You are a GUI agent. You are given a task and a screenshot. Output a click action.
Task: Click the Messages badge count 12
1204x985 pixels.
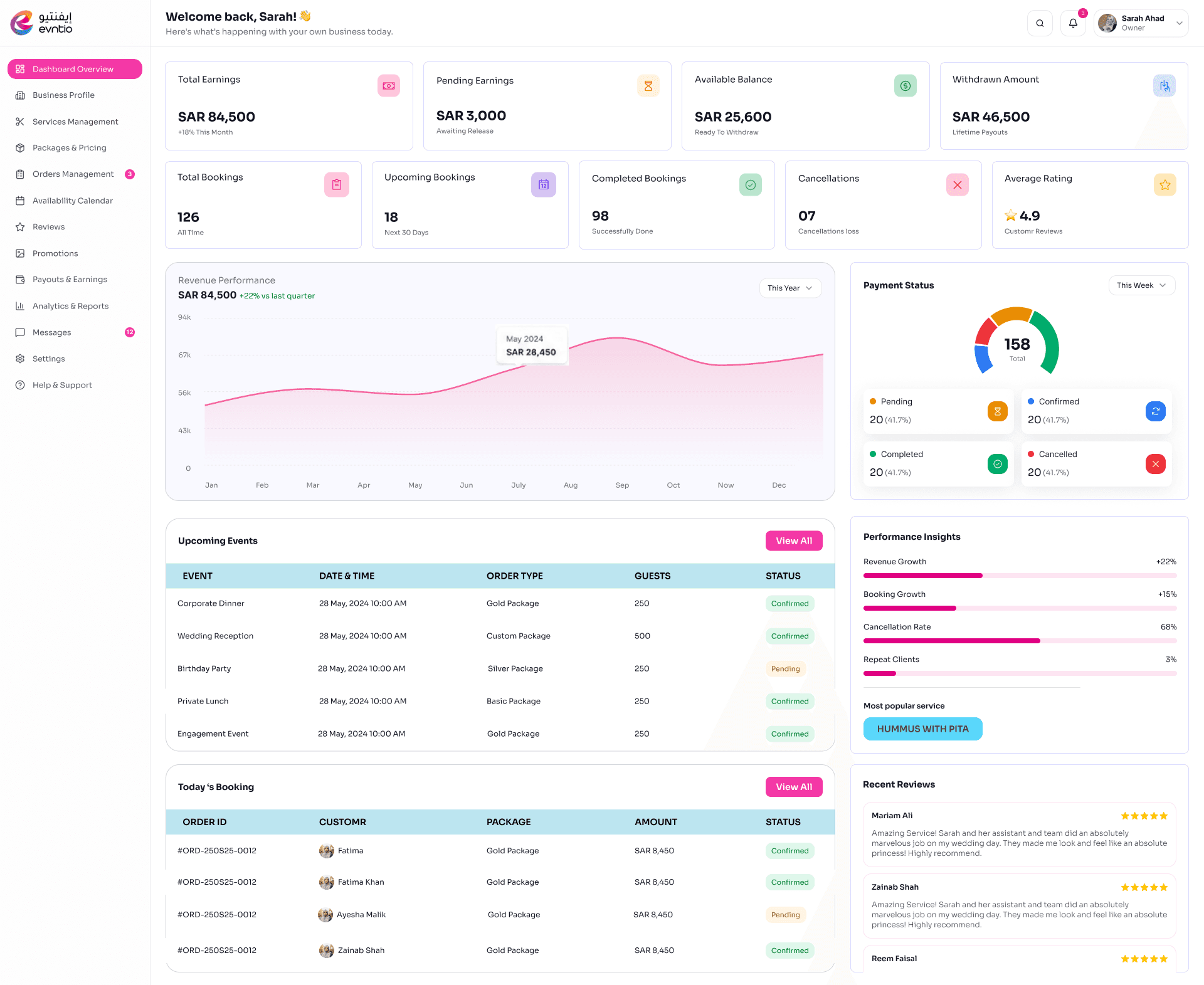130,332
